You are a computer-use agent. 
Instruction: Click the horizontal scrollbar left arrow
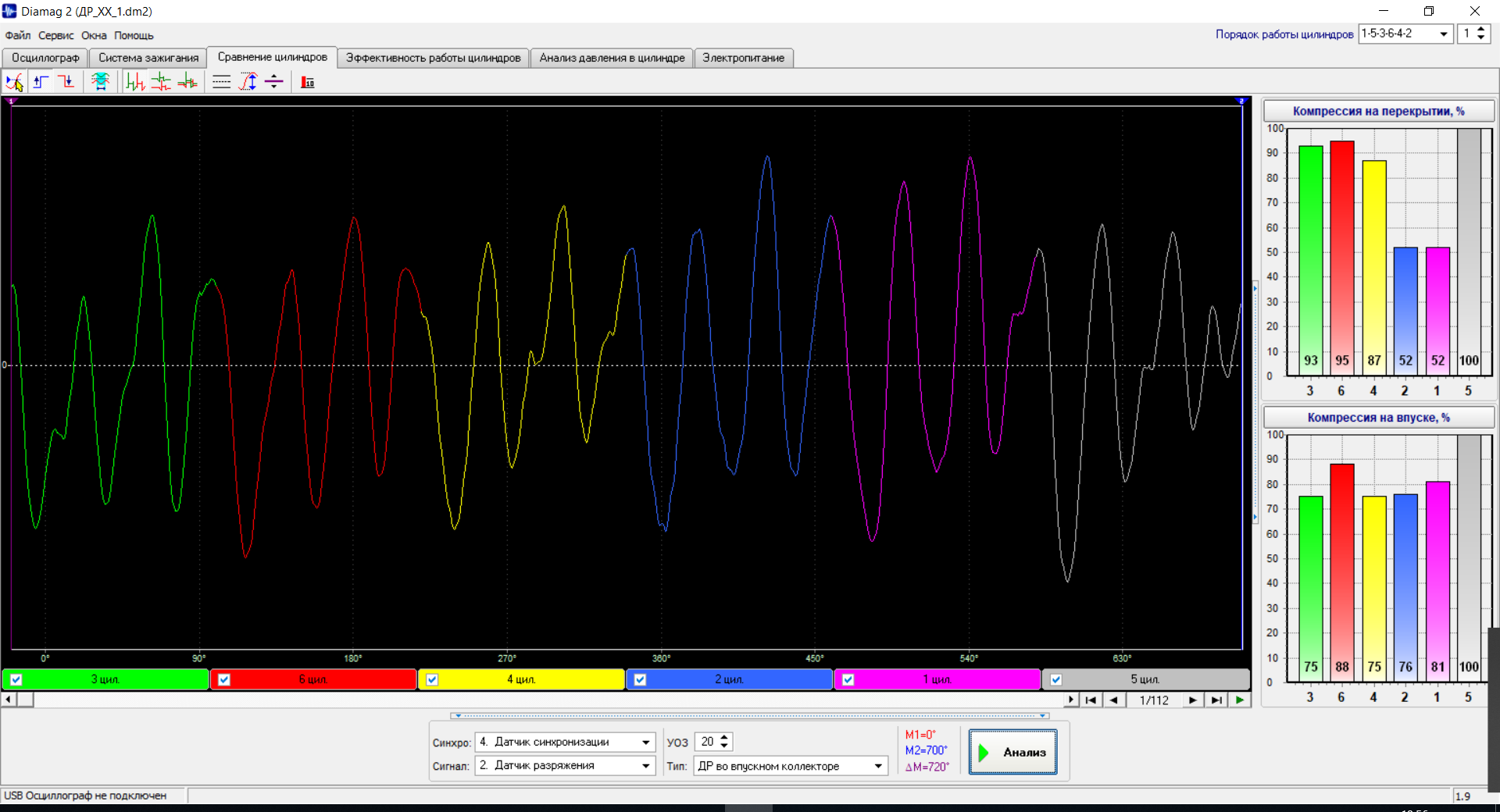click(x=8, y=700)
